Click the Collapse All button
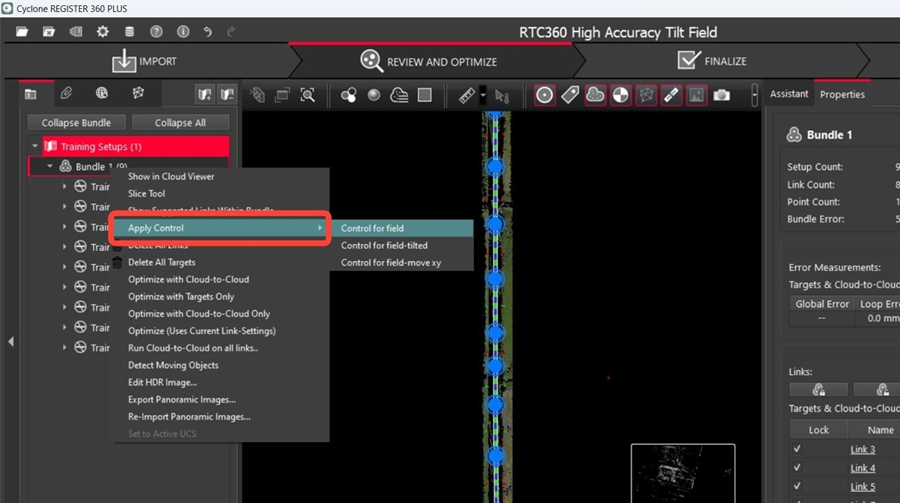The height and width of the screenshot is (503, 900). click(x=180, y=123)
